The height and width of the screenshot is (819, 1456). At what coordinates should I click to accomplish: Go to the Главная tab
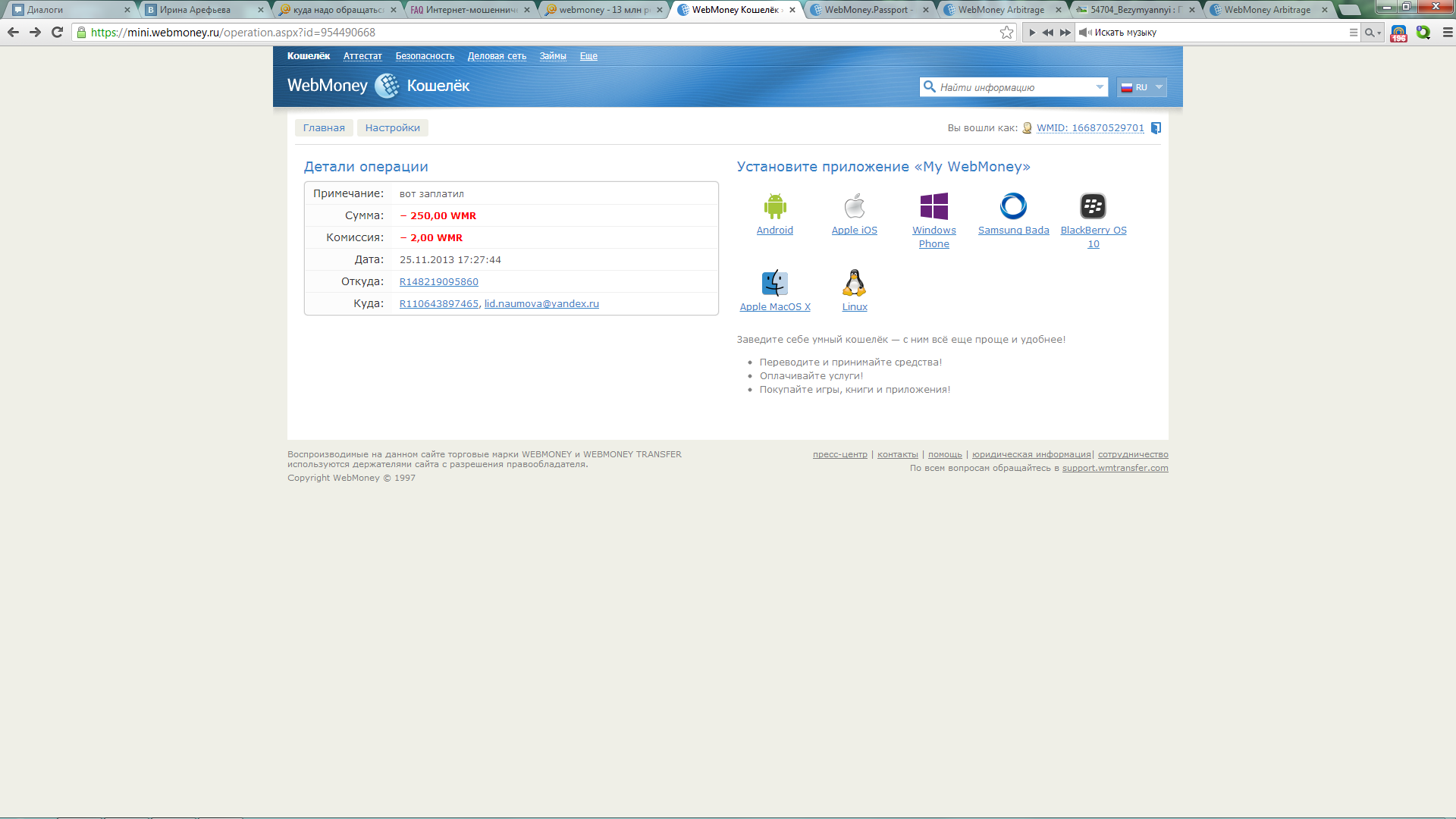pos(324,128)
